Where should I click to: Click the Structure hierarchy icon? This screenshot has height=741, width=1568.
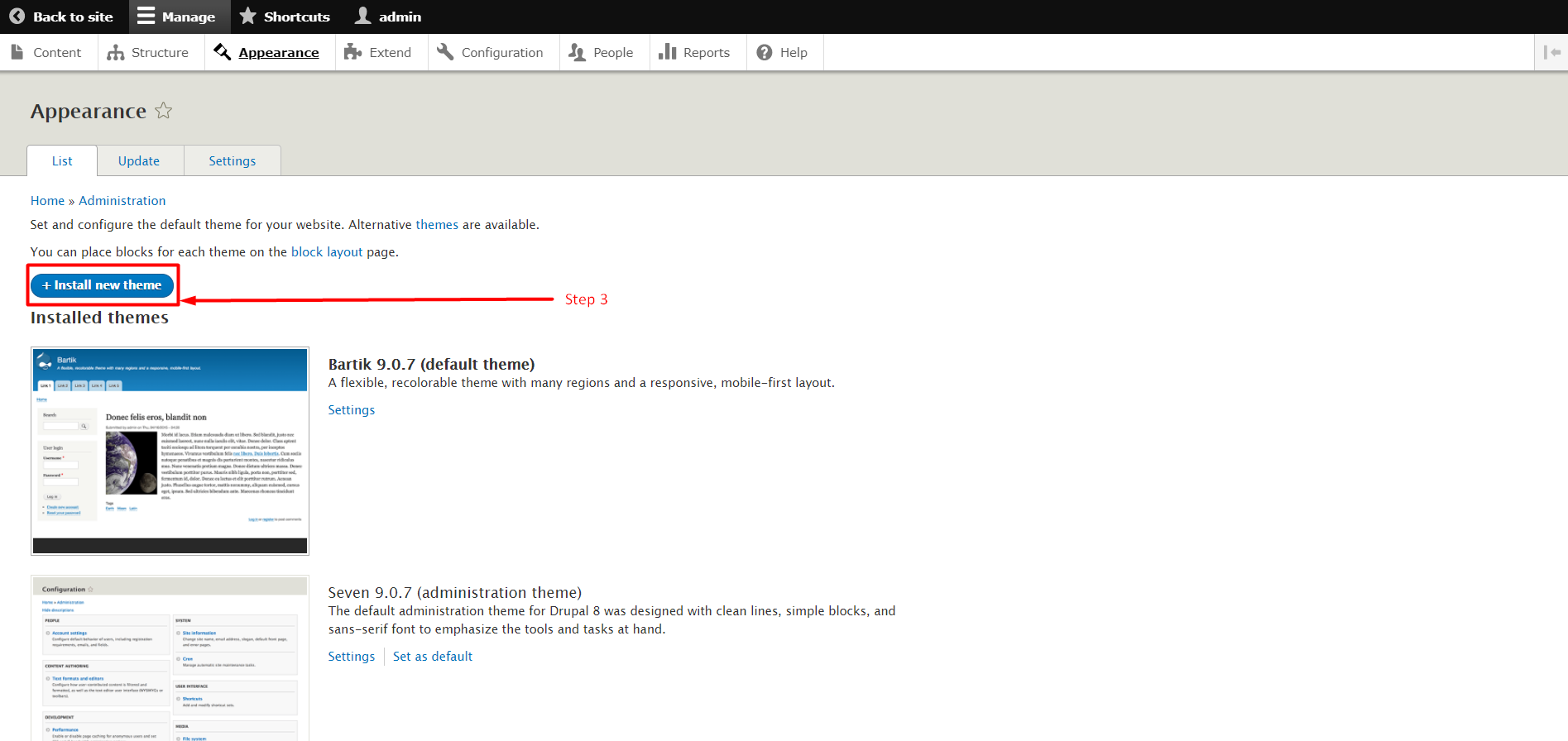coord(116,53)
